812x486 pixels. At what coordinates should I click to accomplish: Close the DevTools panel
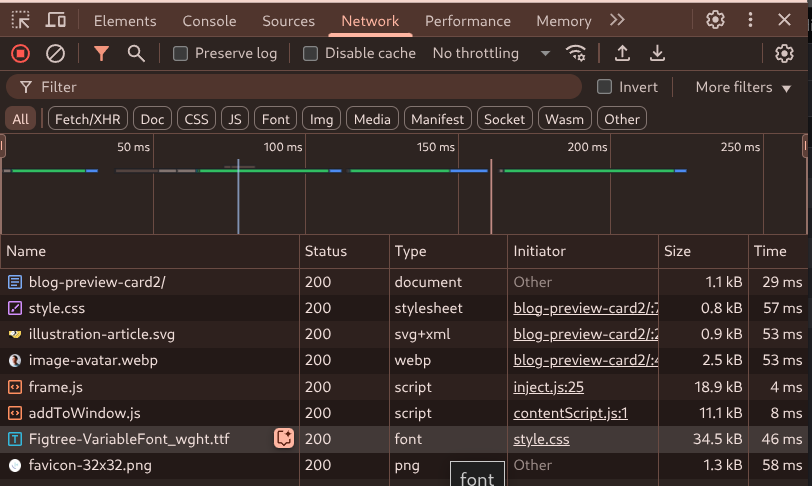(x=784, y=20)
